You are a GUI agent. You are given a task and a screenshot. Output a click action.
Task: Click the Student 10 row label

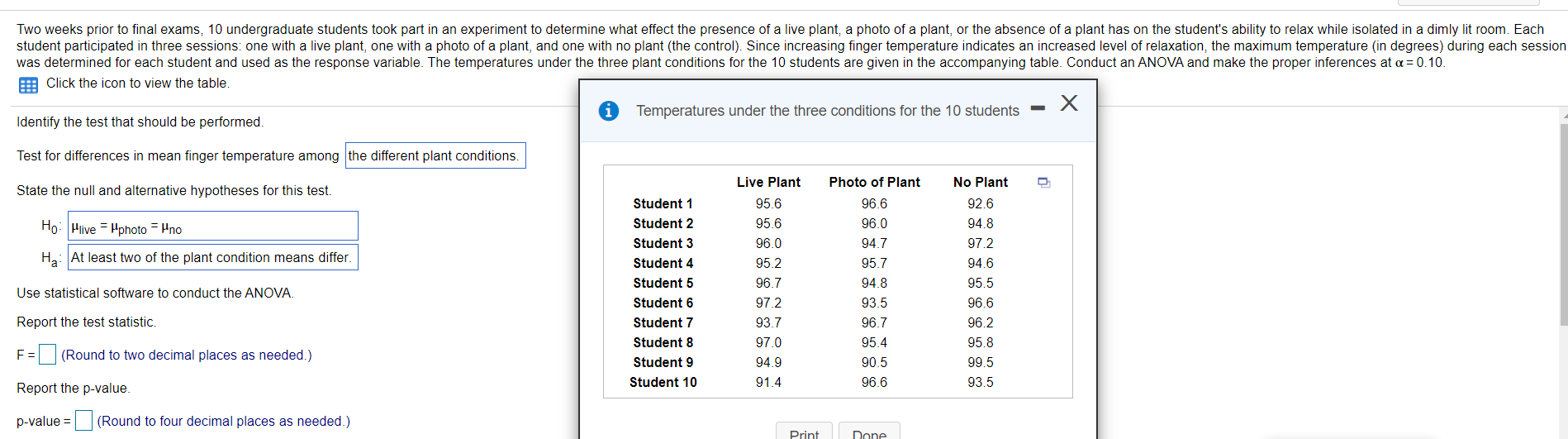coord(663,383)
